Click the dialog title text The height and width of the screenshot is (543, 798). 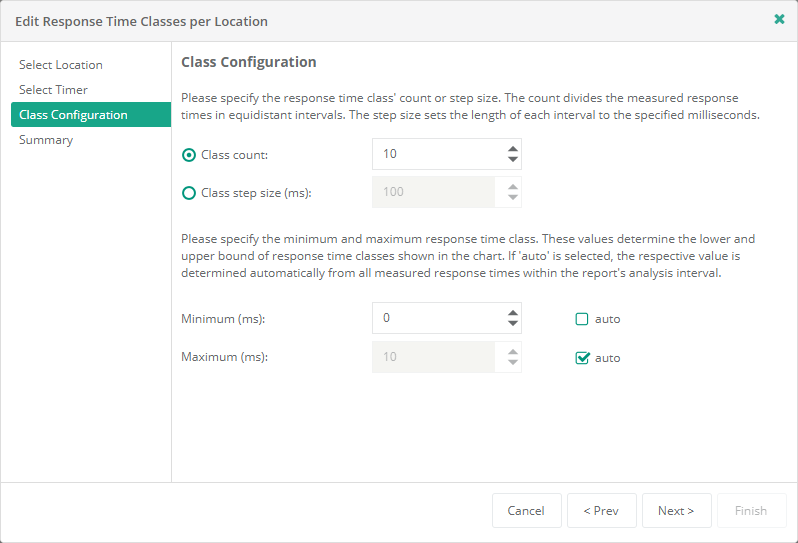tap(141, 21)
